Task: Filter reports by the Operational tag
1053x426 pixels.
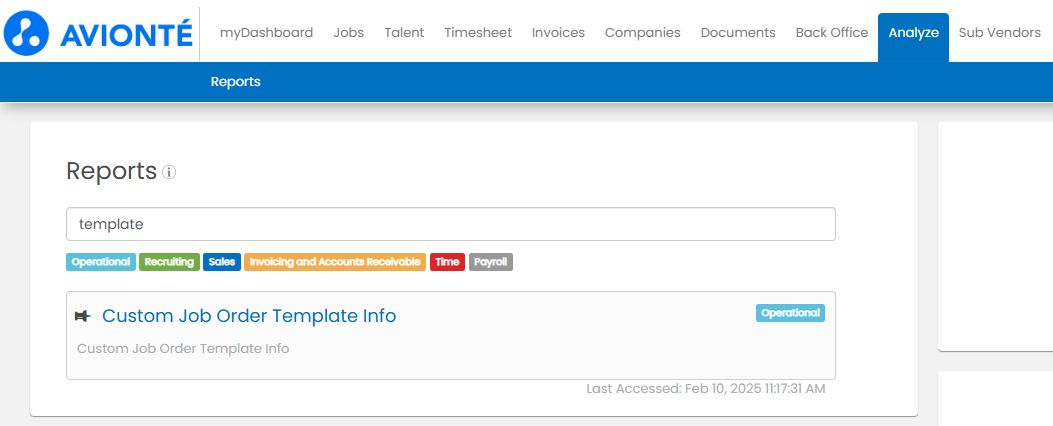Action: [101, 262]
